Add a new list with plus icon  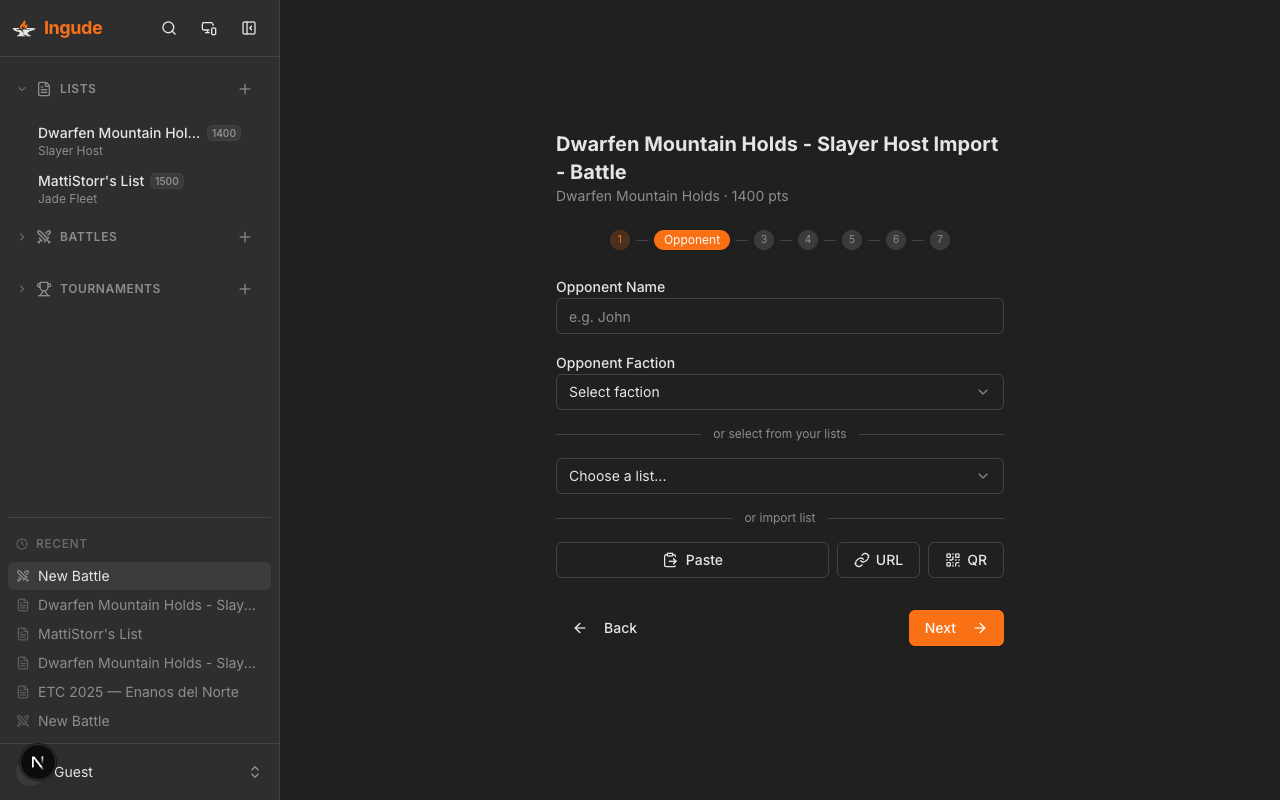(245, 89)
